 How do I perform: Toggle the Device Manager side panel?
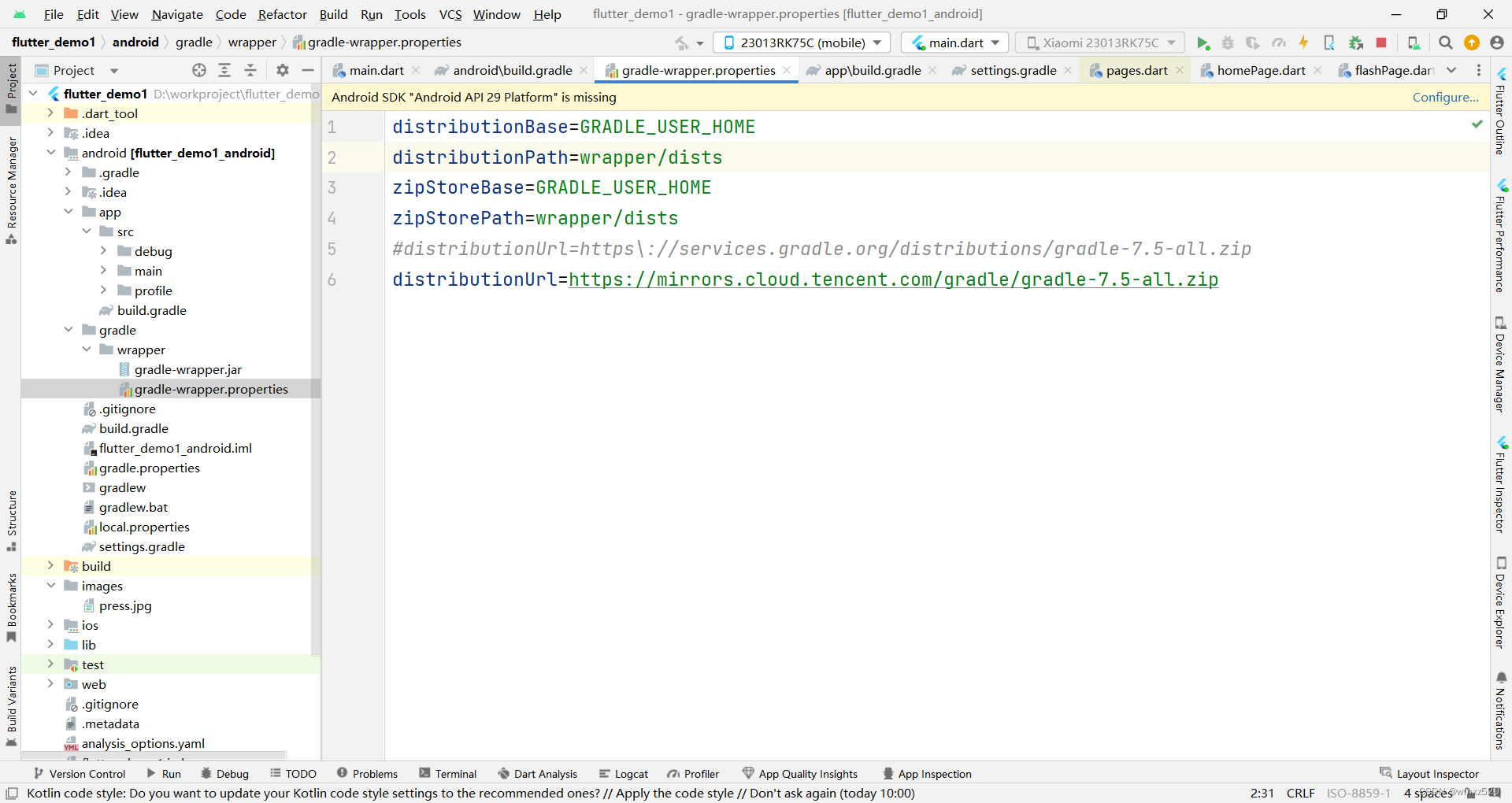tap(1501, 364)
